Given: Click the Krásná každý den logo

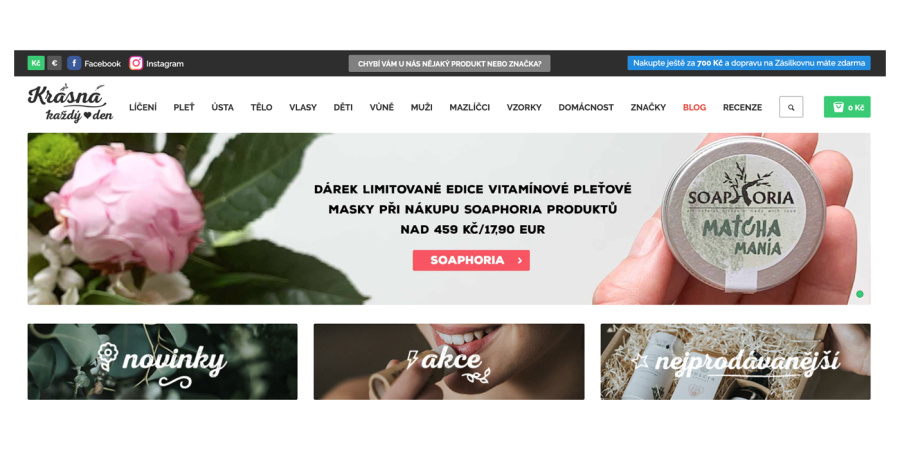Looking at the screenshot, I should 70,104.
